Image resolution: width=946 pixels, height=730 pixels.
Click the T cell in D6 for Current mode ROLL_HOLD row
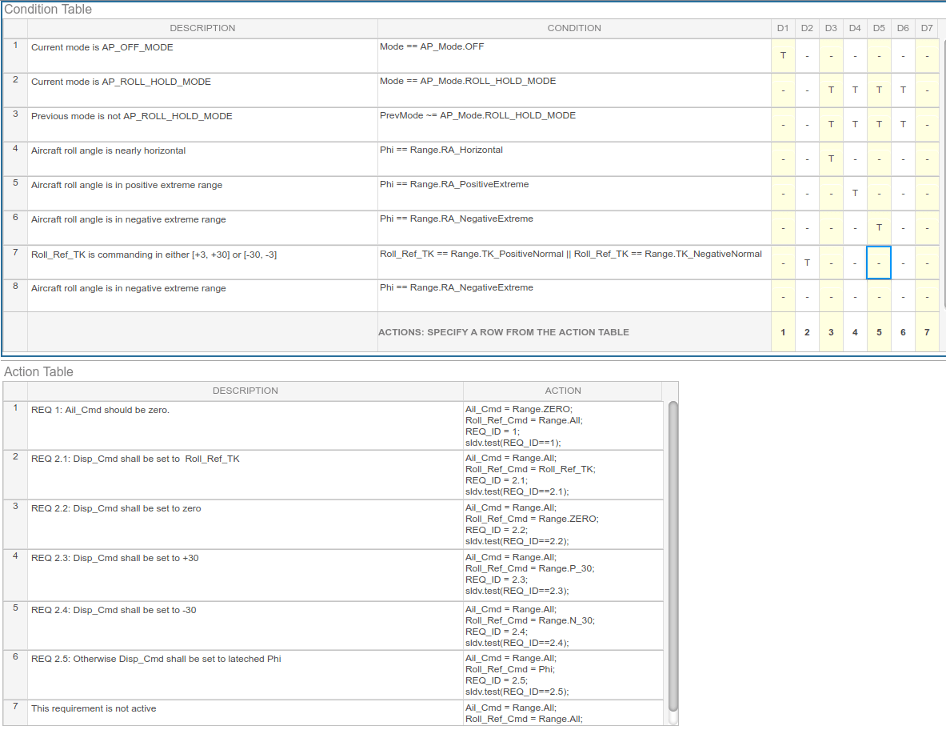903,90
